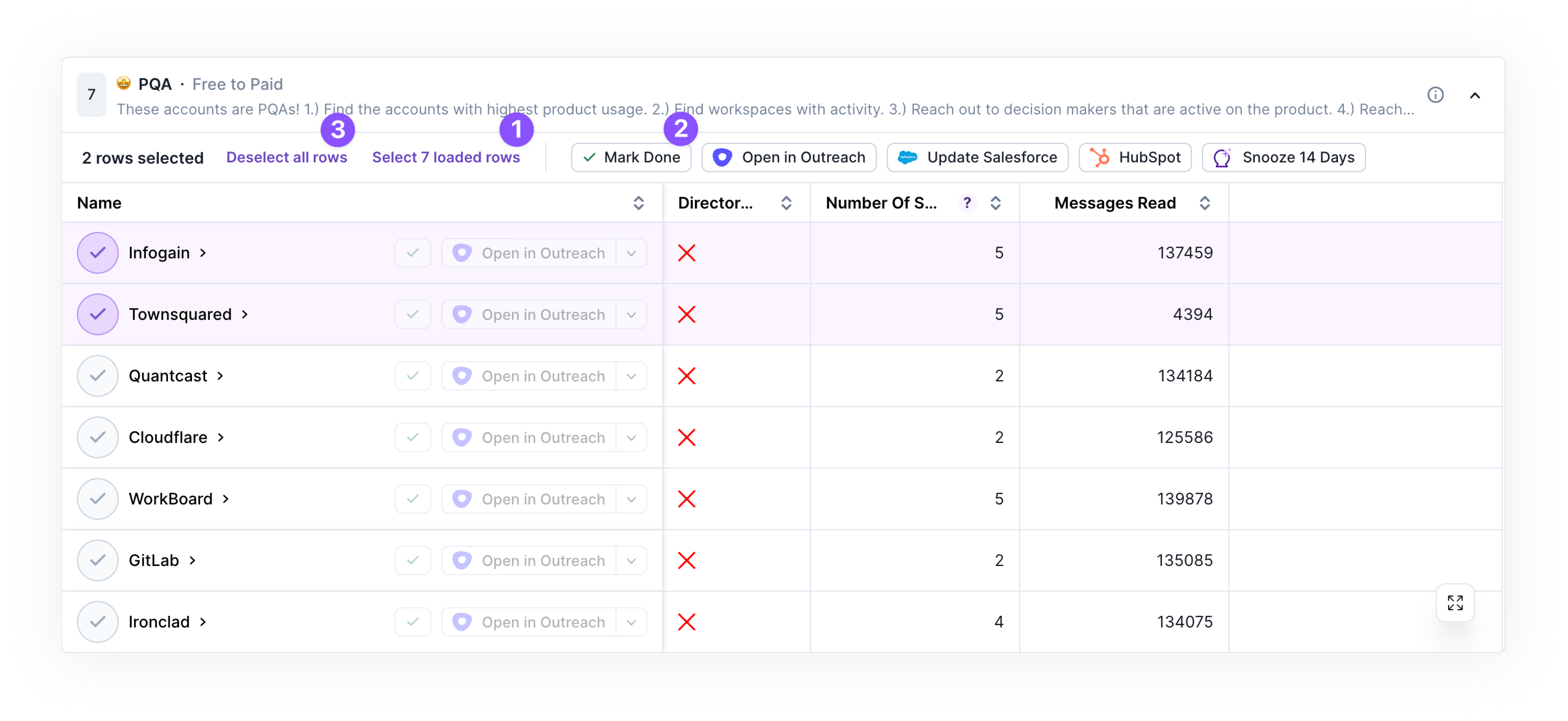Click the question mark help icon
Screen dimensions: 1568x721
click(966, 203)
